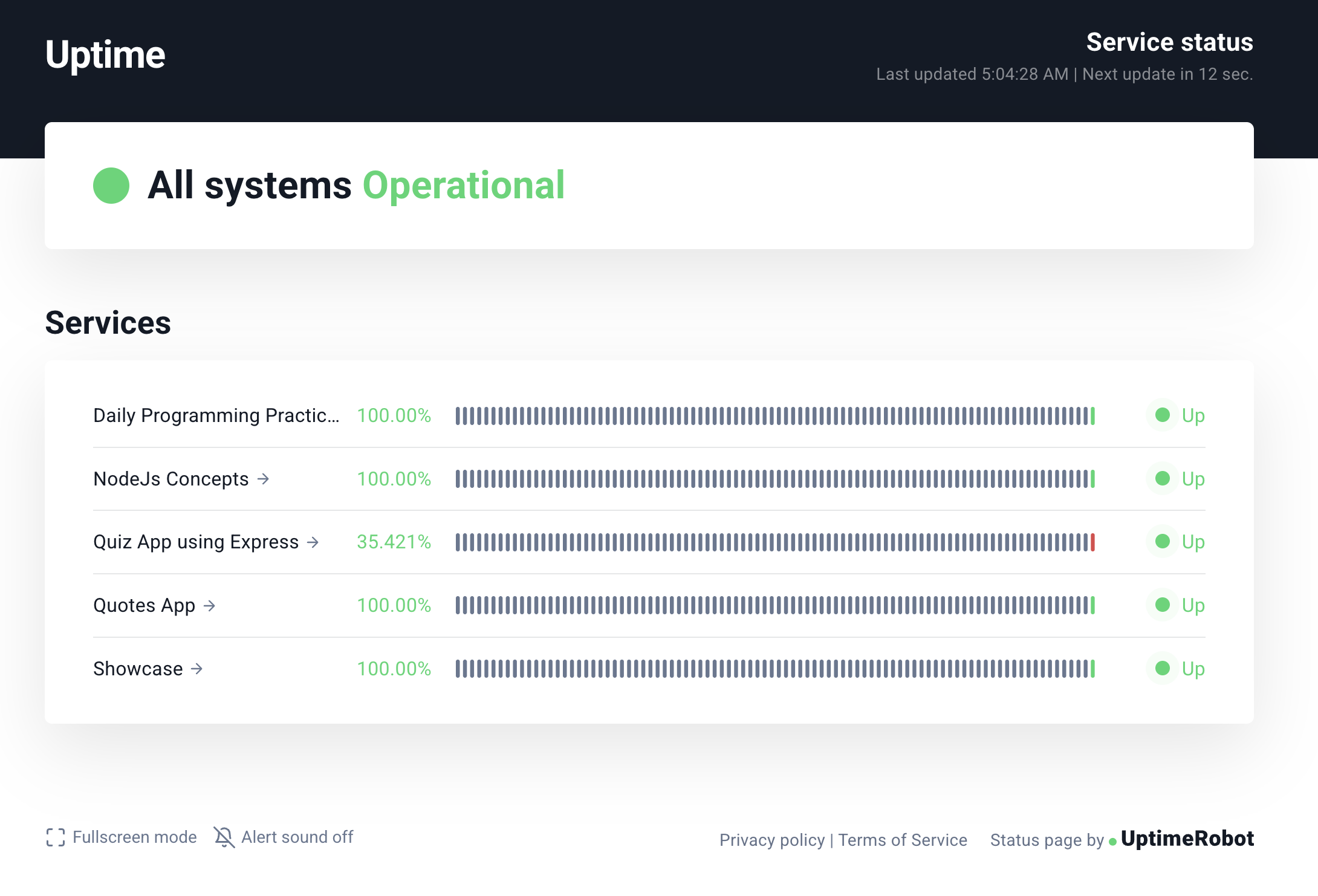This screenshot has height=896, width=1318.
Task: Open the Terms of Service link
Action: pyautogui.click(x=903, y=840)
